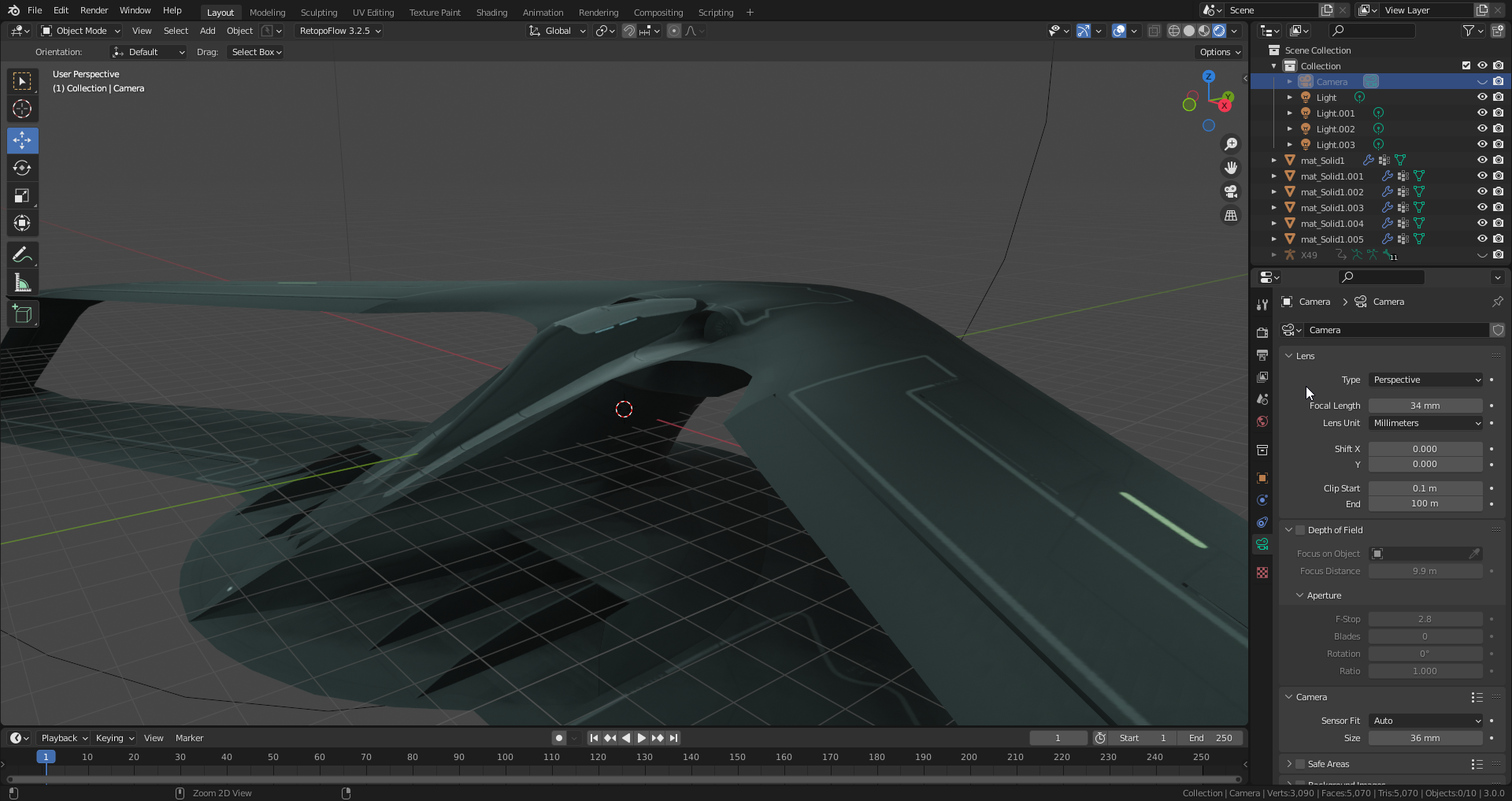Image resolution: width=1512 pixels, height=801 pixels.
Task: Enable the Depth of Field checkbox
Action: point(1301,530)
